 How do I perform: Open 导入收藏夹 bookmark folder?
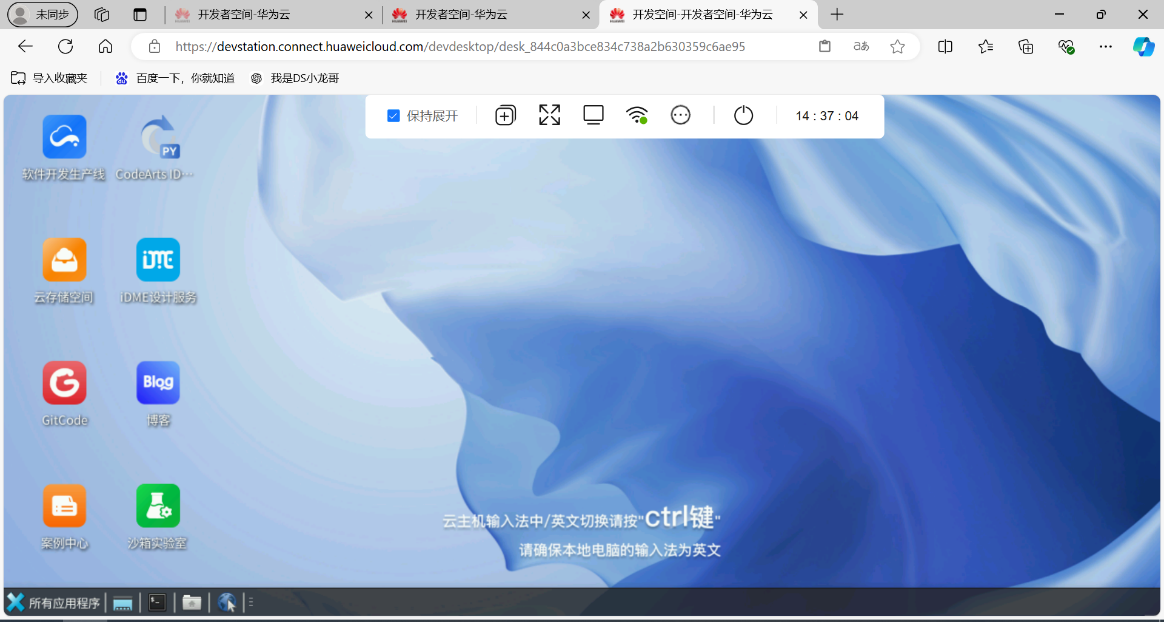click(49, 78)
